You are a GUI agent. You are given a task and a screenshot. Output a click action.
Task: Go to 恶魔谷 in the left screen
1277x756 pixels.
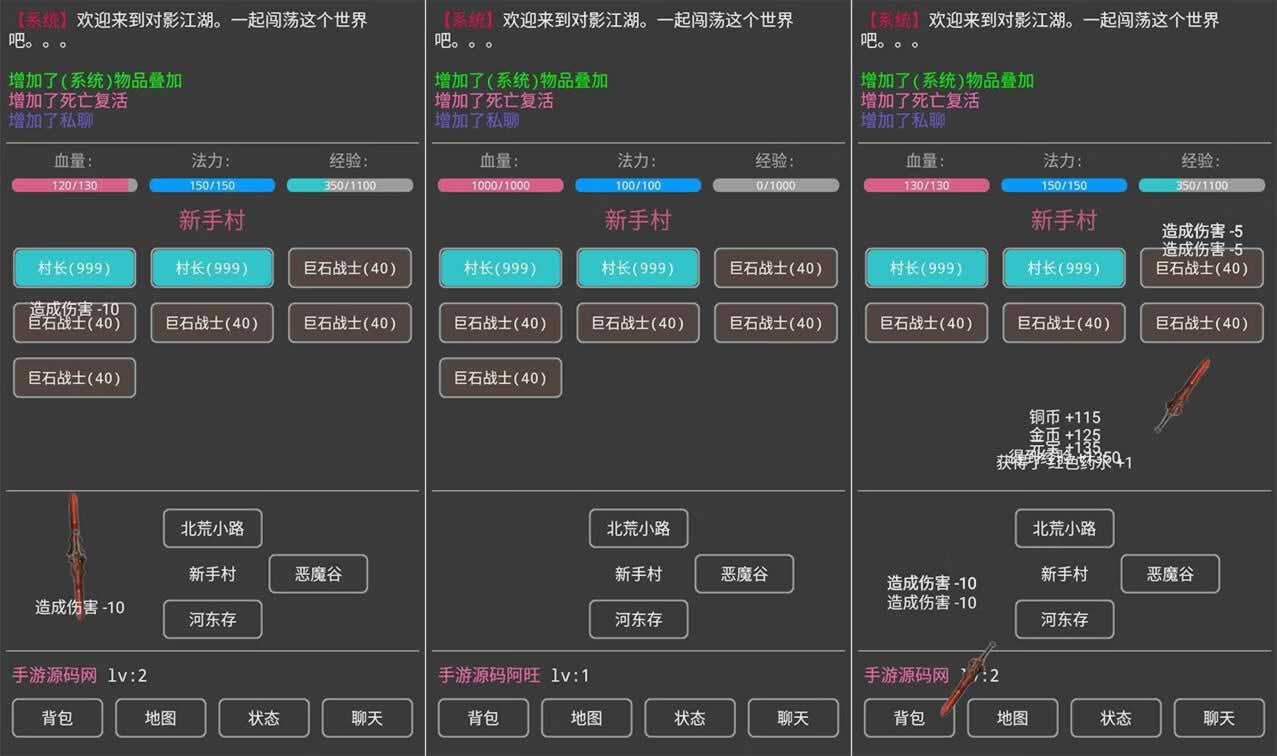point(318,574)
